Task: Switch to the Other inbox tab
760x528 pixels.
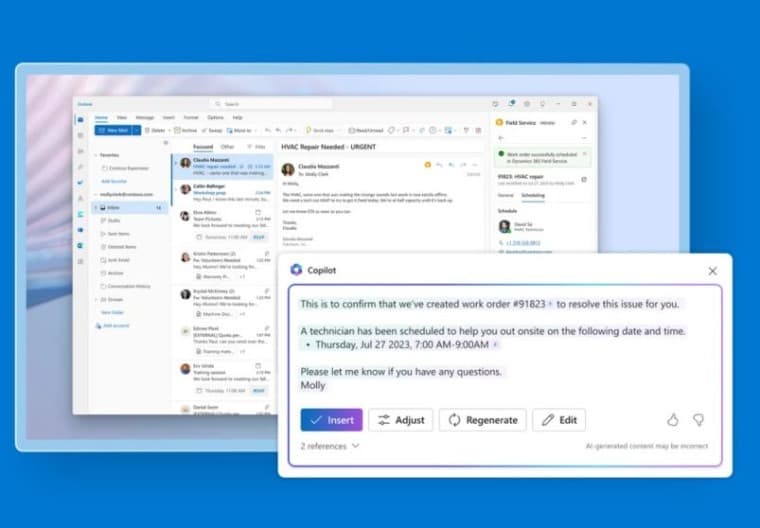Action: pyautogui.click(x=227, y=146)
